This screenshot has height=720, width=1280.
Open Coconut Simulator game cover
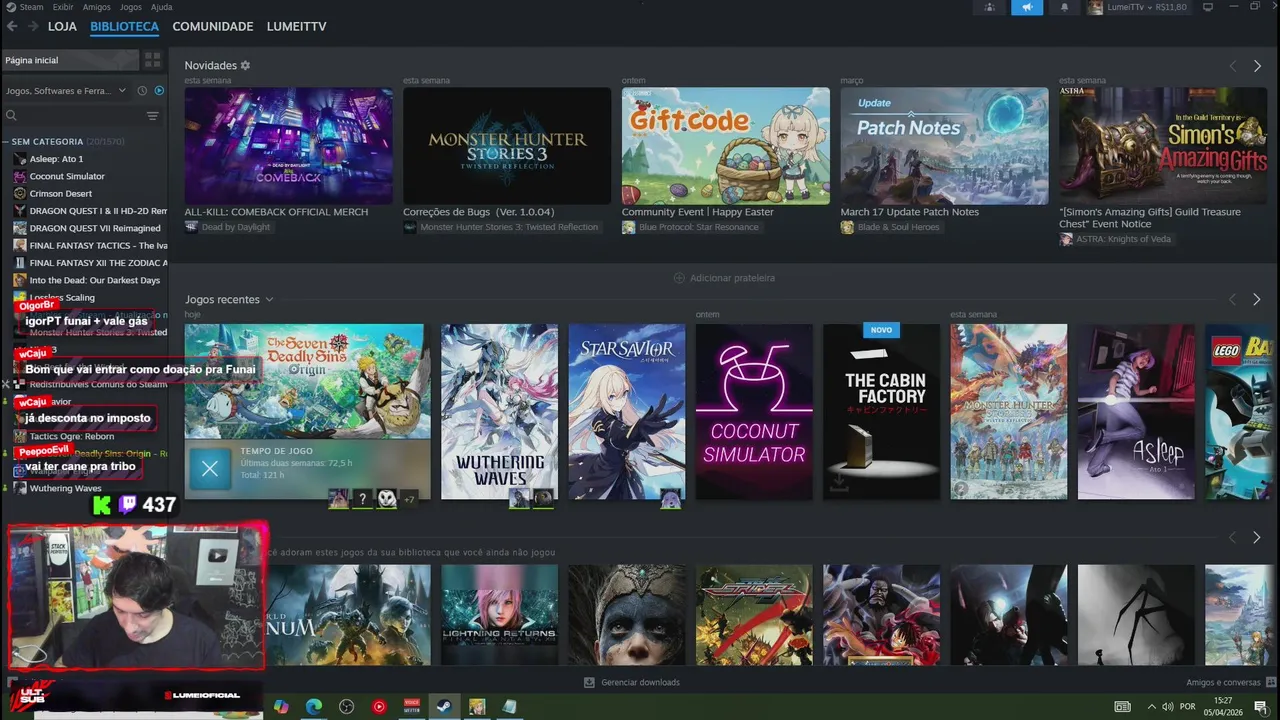[754, 411]
